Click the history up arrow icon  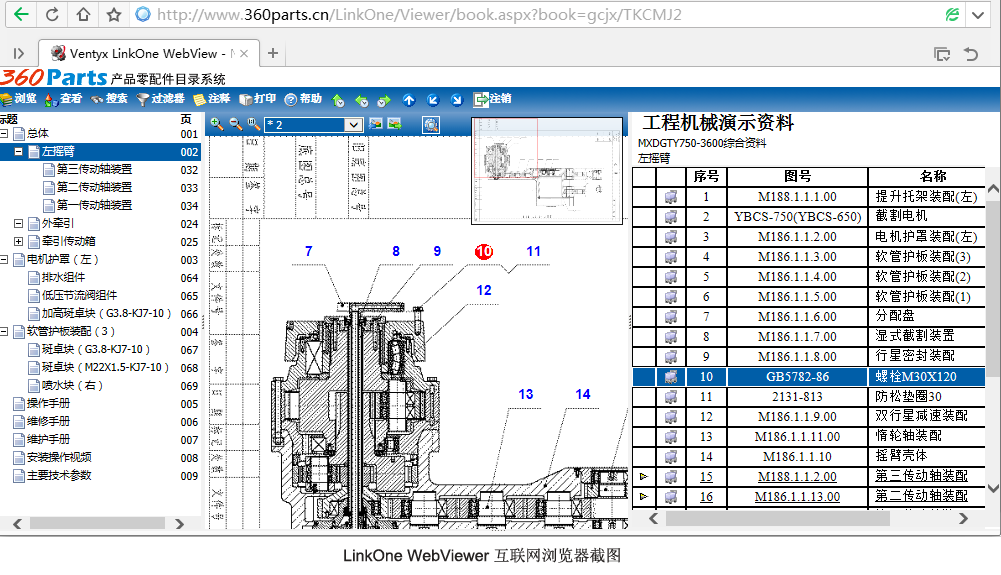[338, 100]
